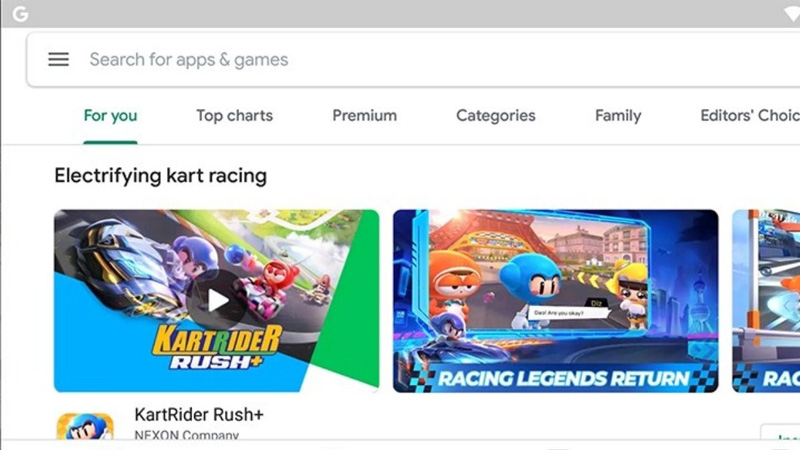Image resolution: width=800 pixels, height=450 pixels.
Task: Click the NEXON Company developer name
Action: (186, 435)
